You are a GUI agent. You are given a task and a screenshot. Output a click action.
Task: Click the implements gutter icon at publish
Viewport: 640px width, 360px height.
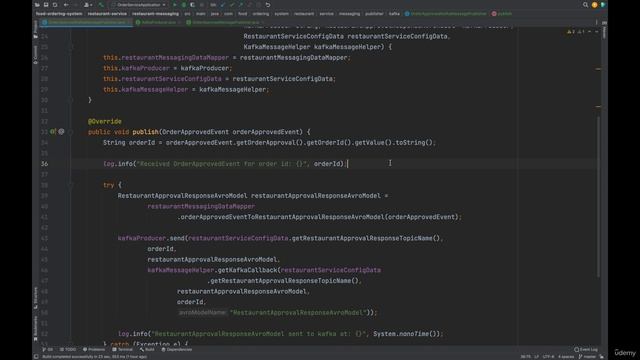[53, 131]
